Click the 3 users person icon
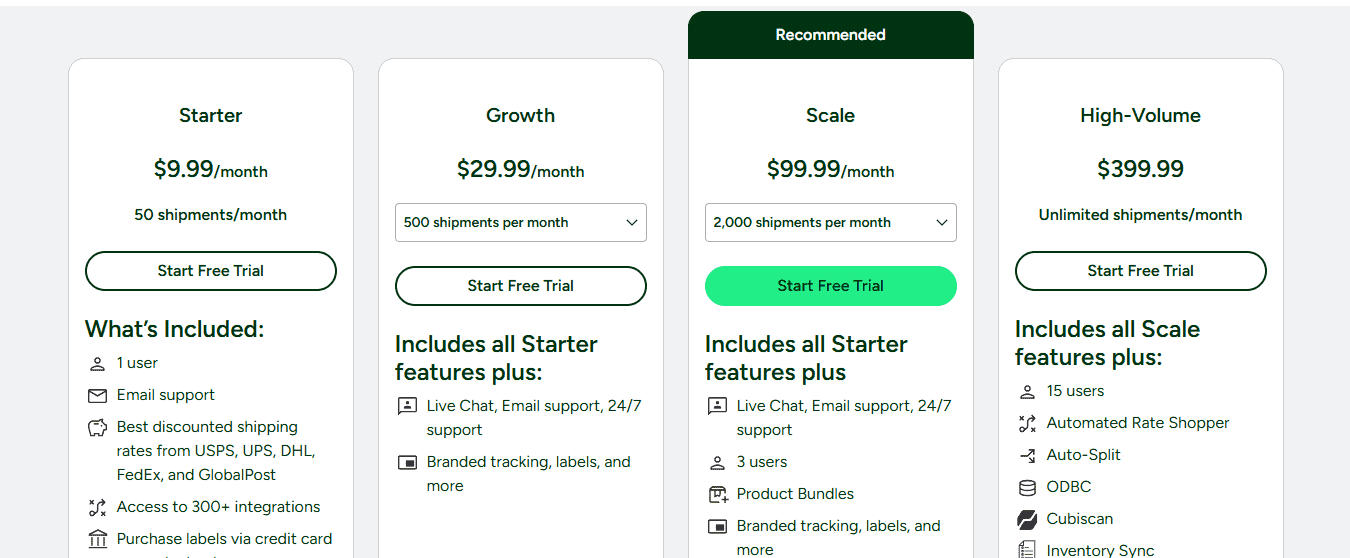This screenshot has height=558, width=1350. [717, 463]
